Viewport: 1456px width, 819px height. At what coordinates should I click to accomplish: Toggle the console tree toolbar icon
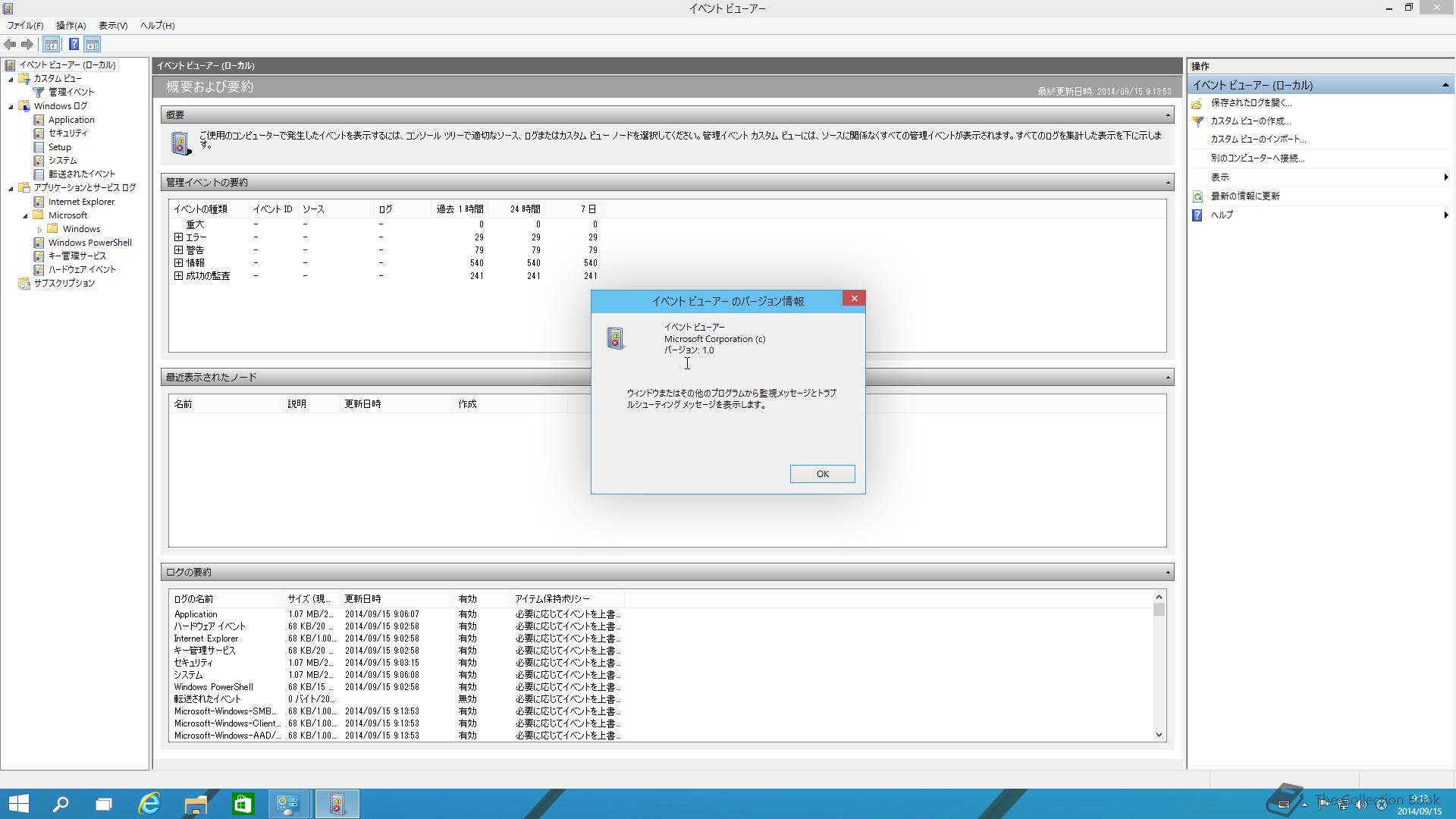[x=52, y=44]
